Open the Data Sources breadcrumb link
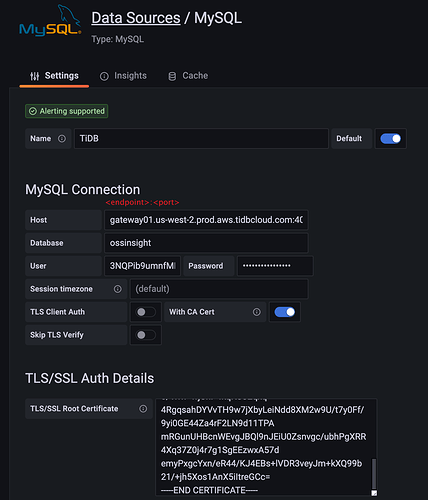This screenshot has width=428, height=500. [136, 18]
